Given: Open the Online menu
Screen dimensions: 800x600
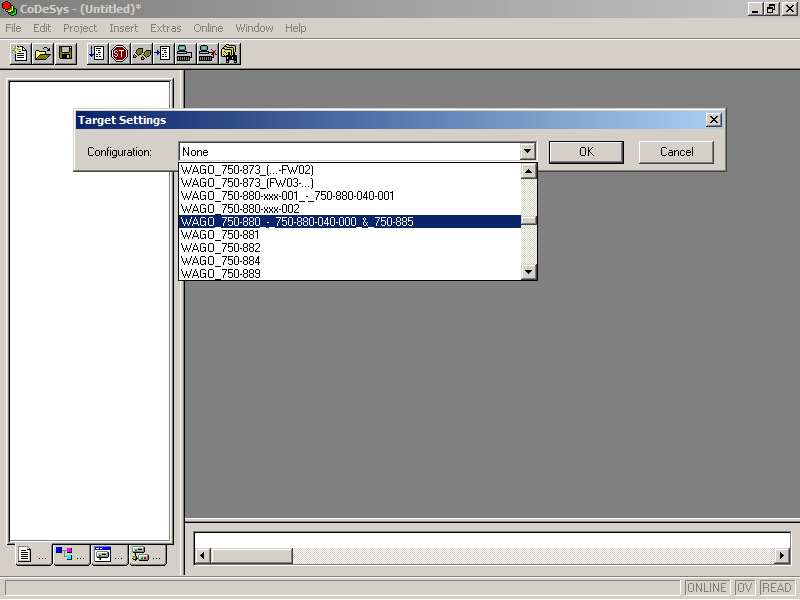Looking at the screenshot, I should click(x=208, y=28).
